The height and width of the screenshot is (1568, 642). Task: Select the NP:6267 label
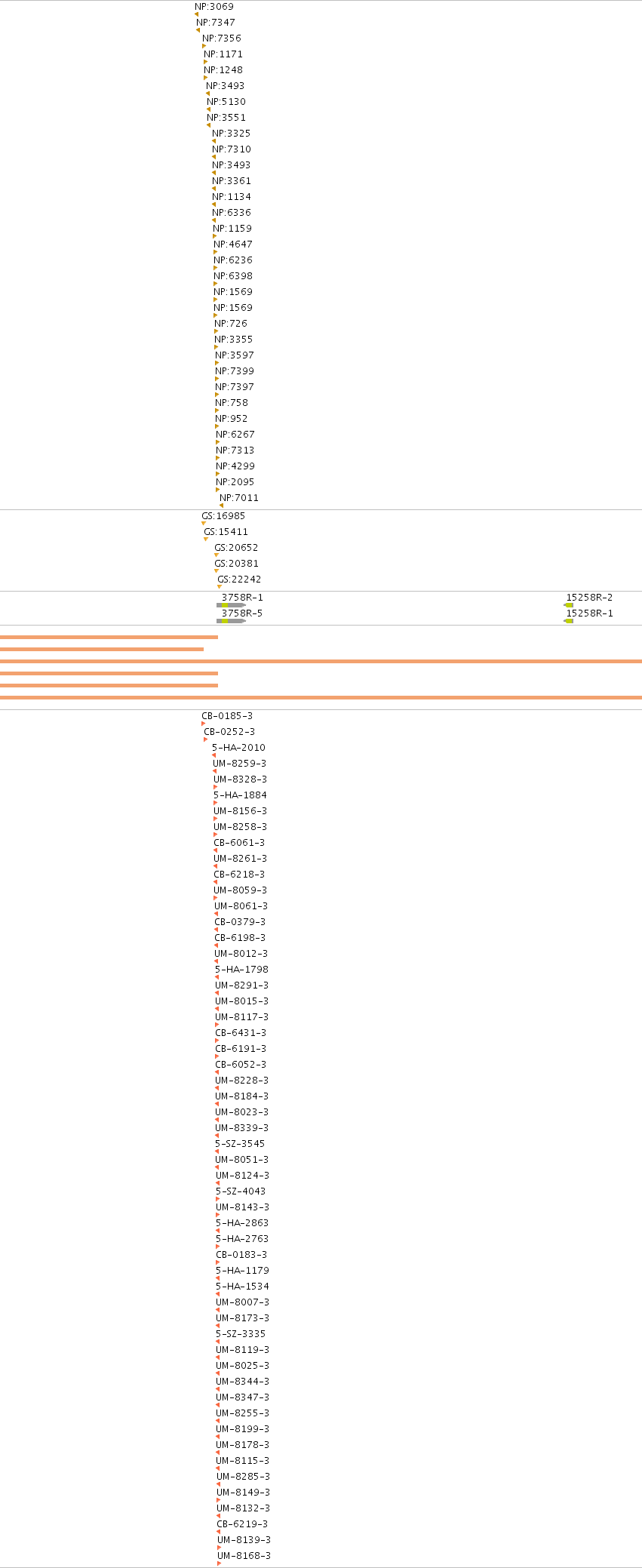tap(235, 435)
